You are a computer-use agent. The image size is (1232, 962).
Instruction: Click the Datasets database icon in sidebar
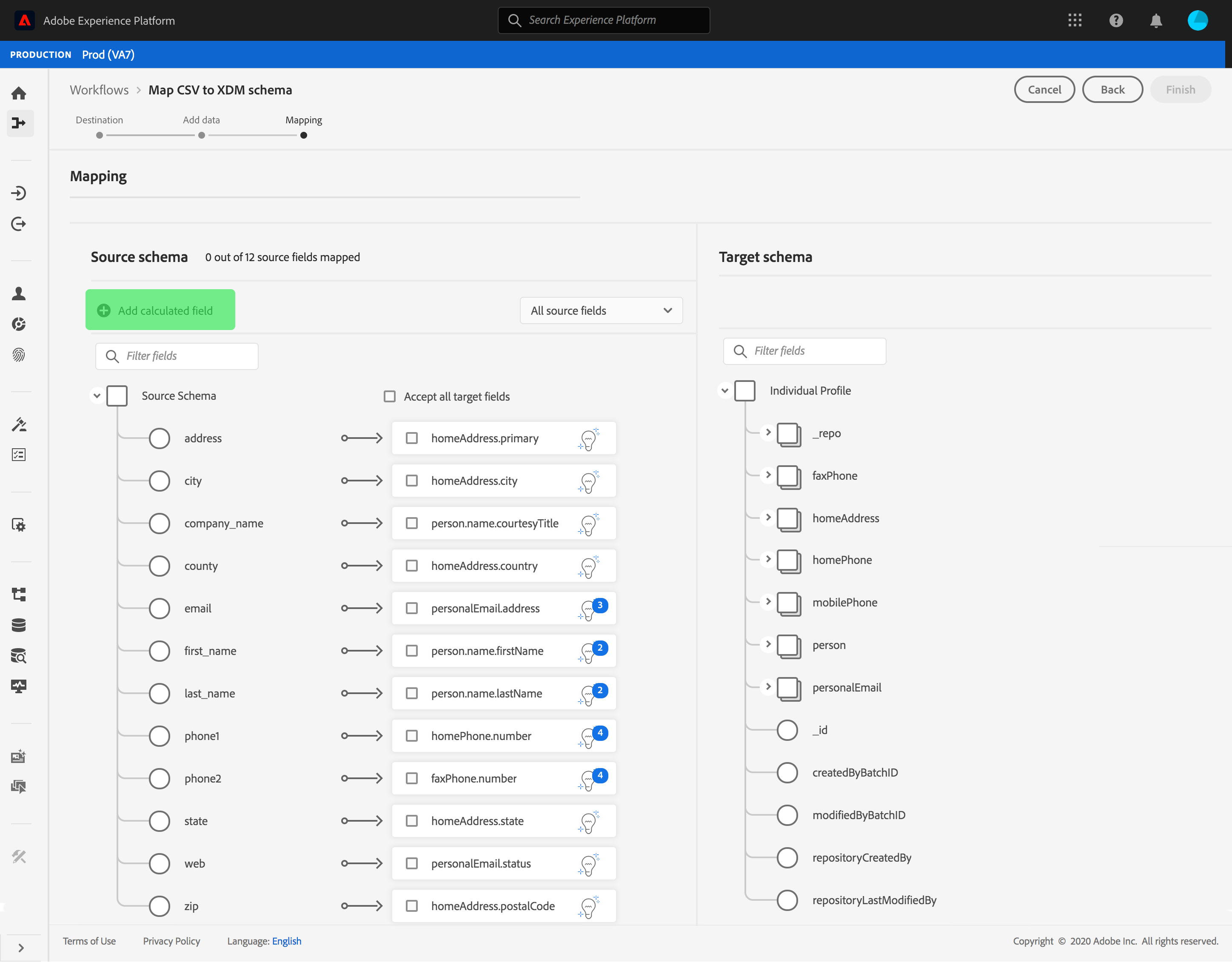click(19, 625)
